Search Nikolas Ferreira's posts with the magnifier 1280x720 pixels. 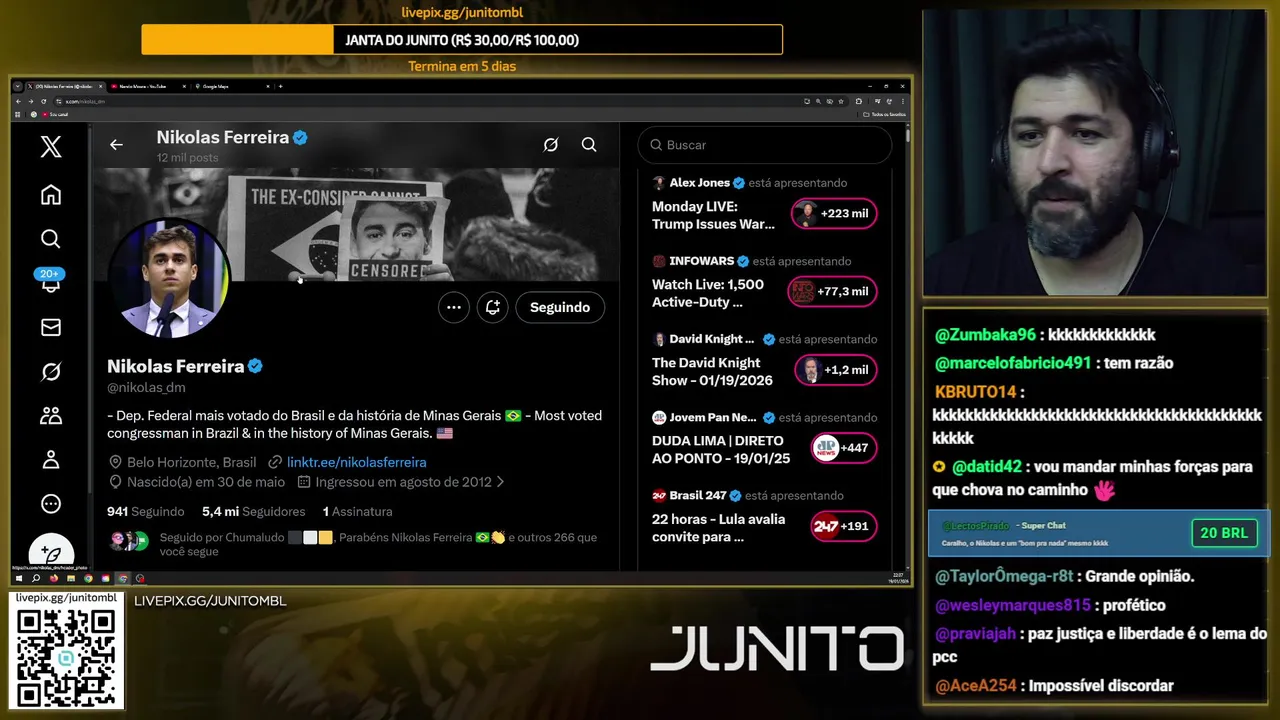(x=589, y=145)
